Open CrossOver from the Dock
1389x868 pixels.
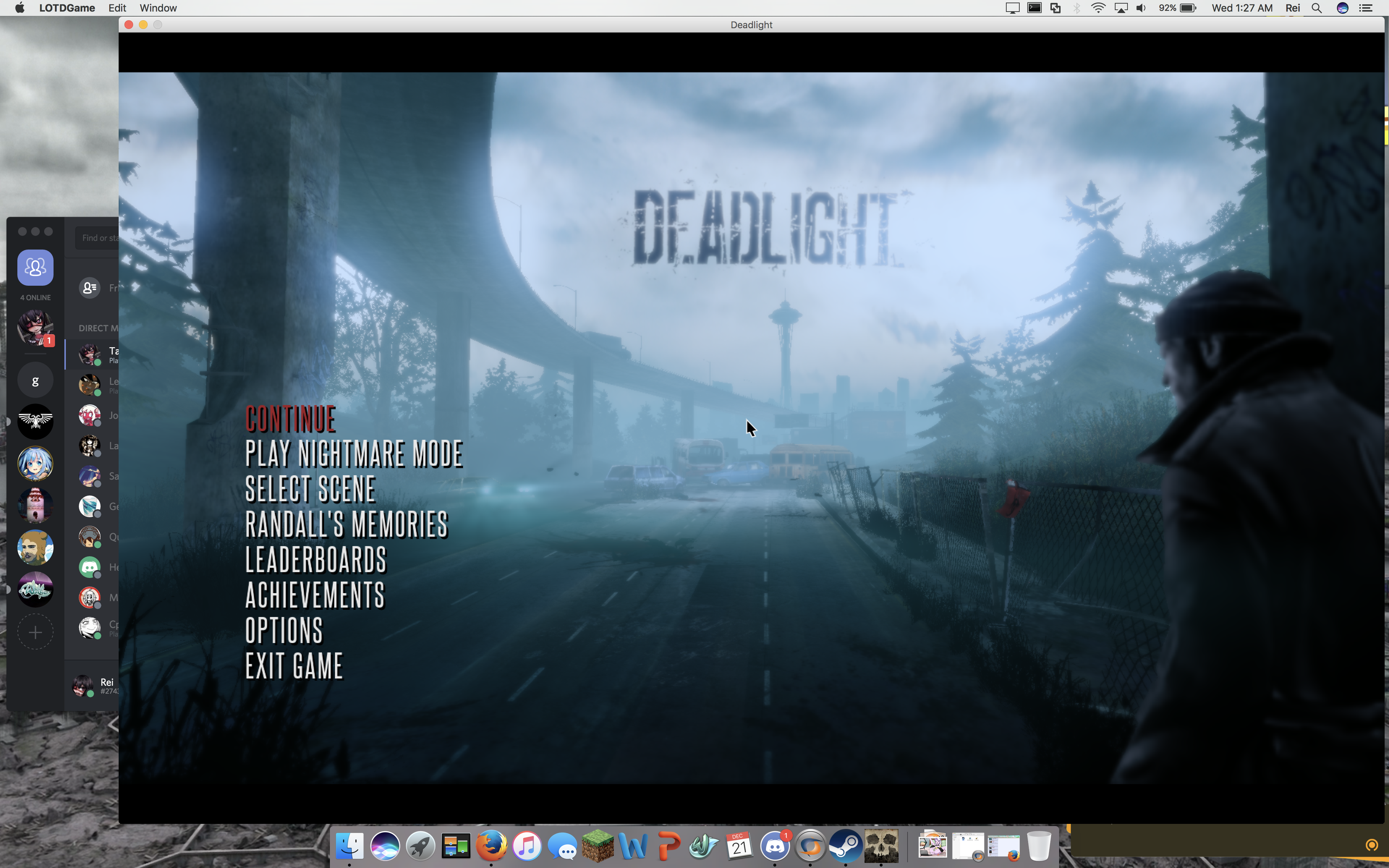click(810, 846)
